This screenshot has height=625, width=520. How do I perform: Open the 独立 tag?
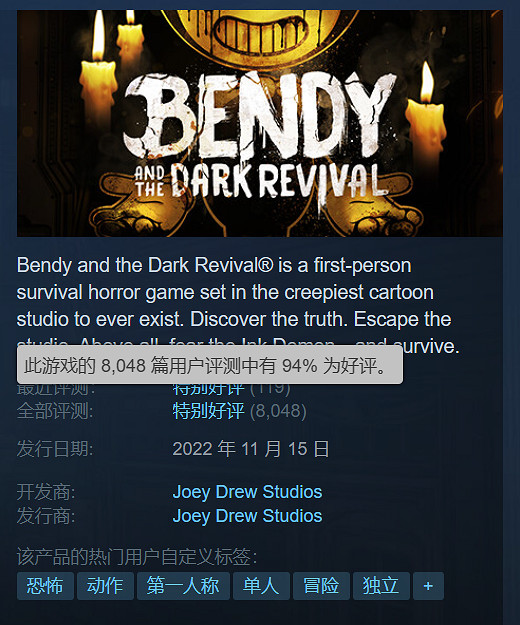click(x=381, y=586)
